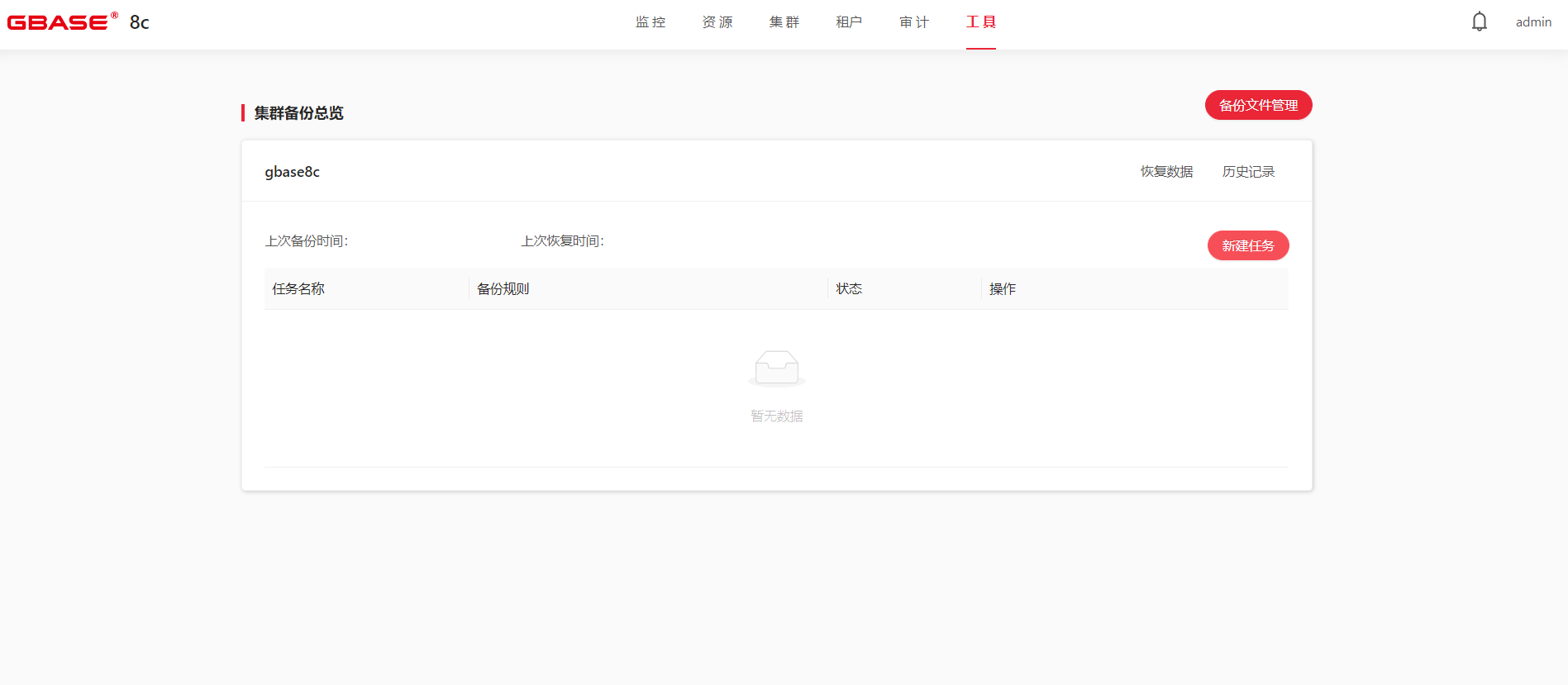The width and height of the screenshot is (1568, 685).
Task: Select the 租户 menu item
Action: [x=849, y=22]
